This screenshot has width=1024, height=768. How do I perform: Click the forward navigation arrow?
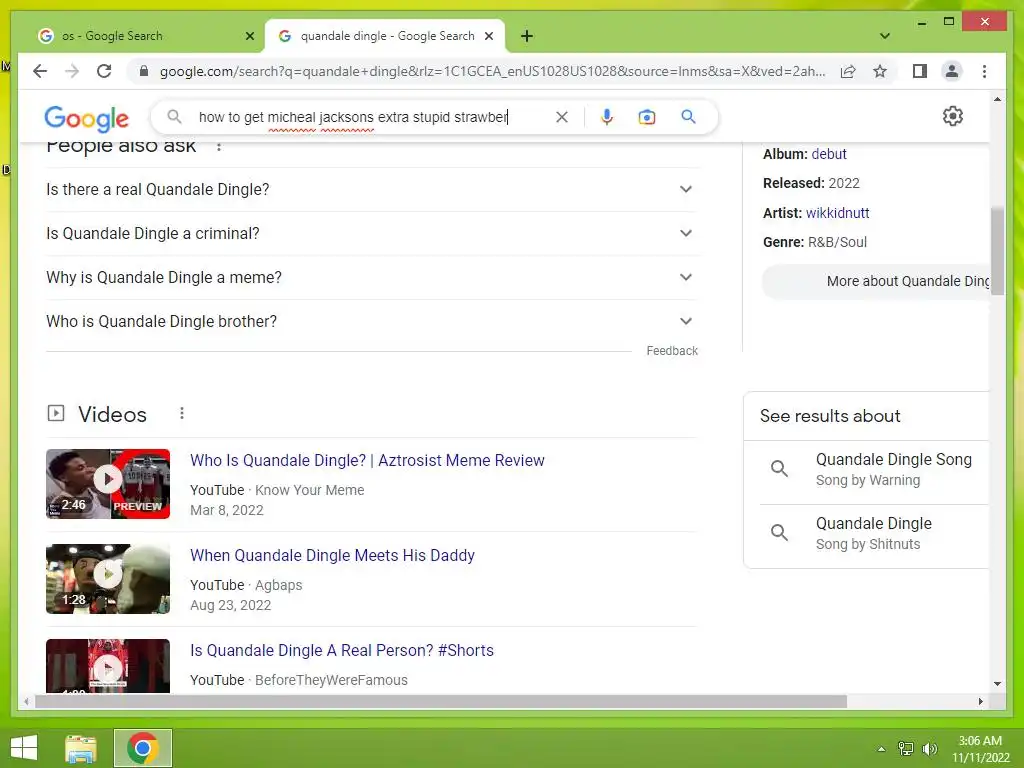[x=72, y=71]
